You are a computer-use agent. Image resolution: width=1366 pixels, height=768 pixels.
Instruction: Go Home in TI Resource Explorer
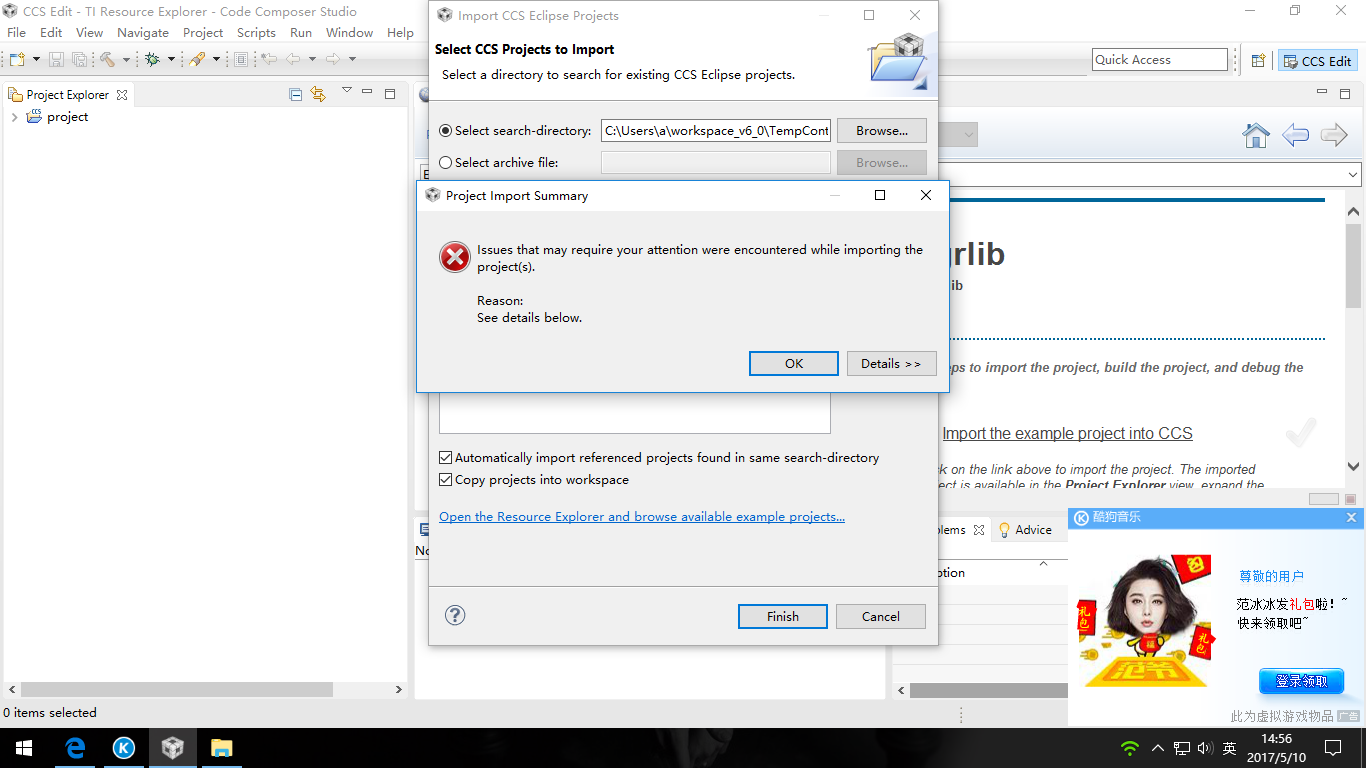pos(1256,135)
